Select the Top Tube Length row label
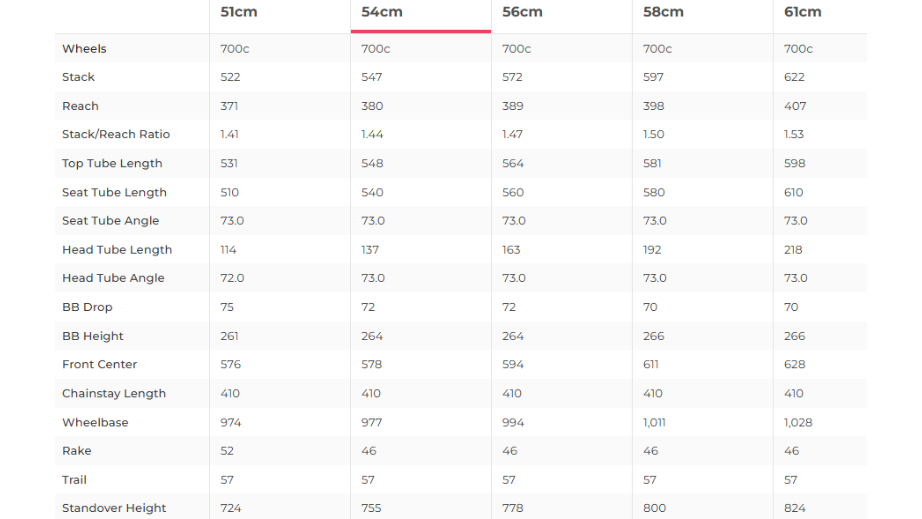922x519 pixels. [112, 163]
